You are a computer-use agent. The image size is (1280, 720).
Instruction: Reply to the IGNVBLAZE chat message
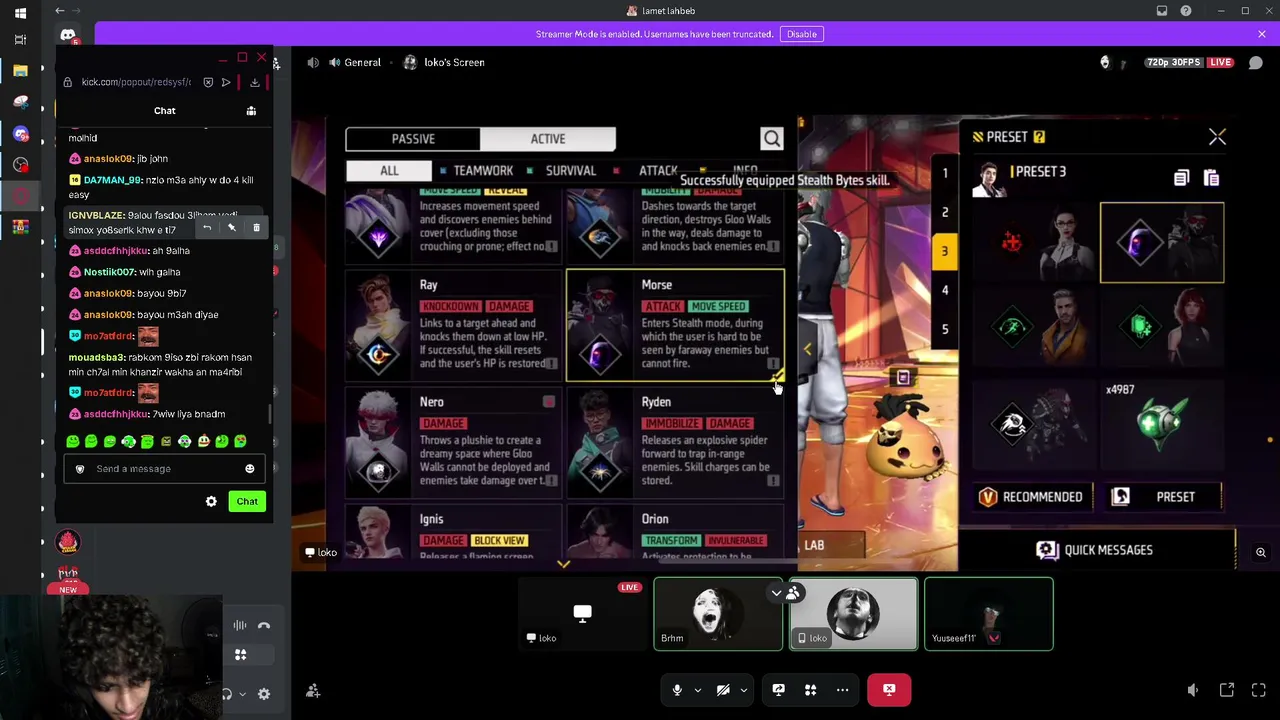(207, 228)
